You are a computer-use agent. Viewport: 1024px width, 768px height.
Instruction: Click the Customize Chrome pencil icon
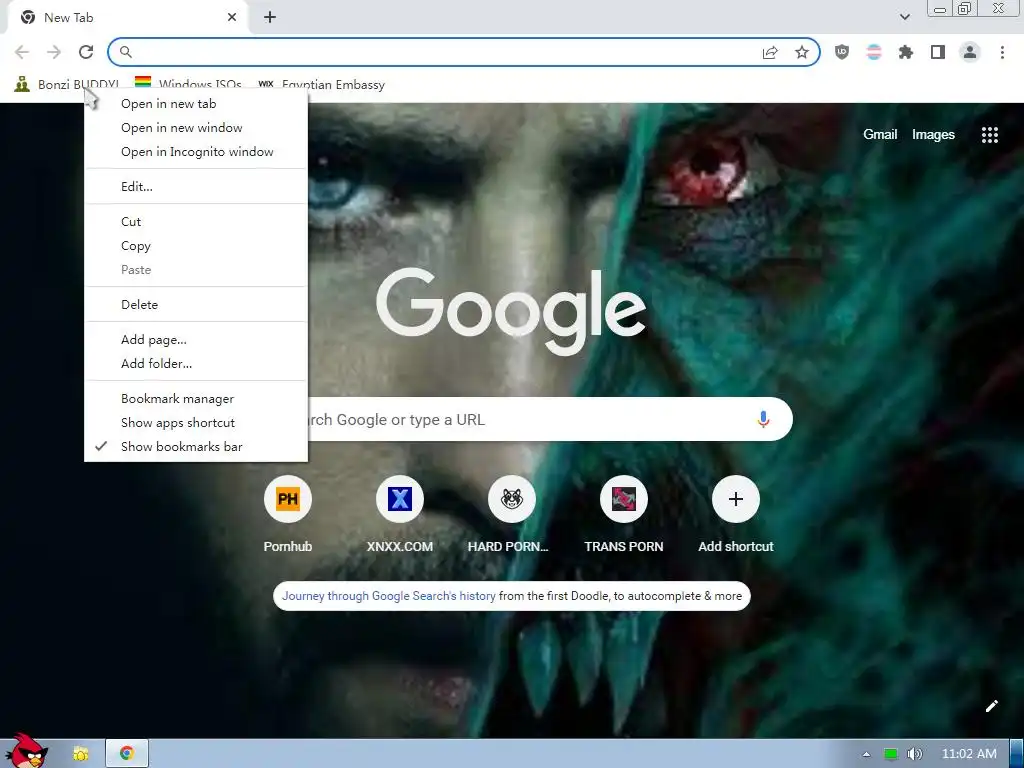point(991,706)
